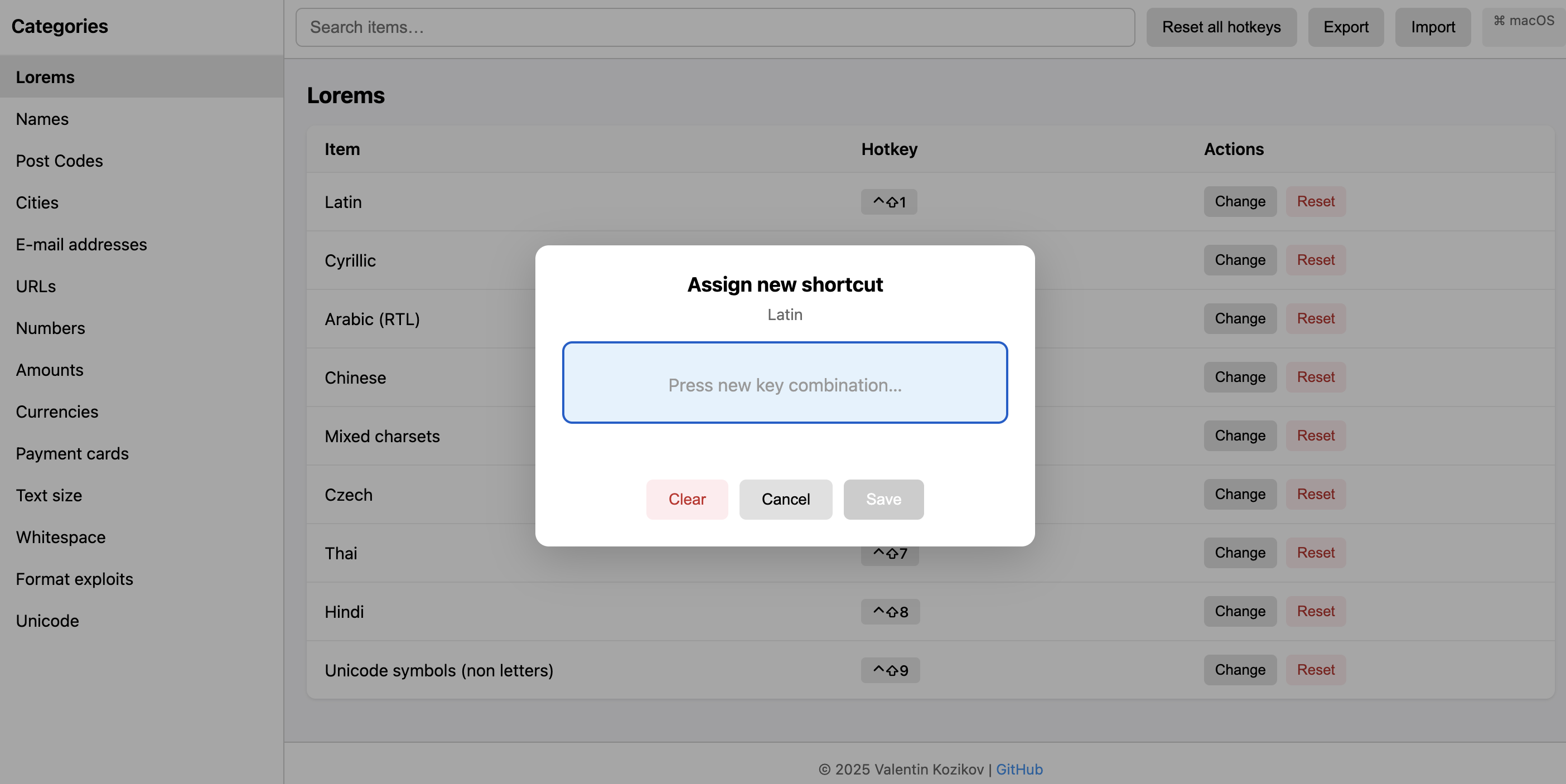Open the Format exploits category
Screen dimensions: 1566x784
coord(74,579)
